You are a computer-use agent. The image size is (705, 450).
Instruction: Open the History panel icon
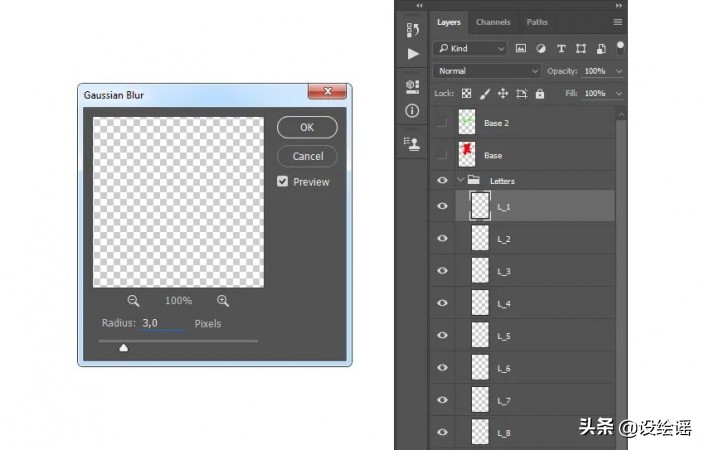(x=412, y=30)
